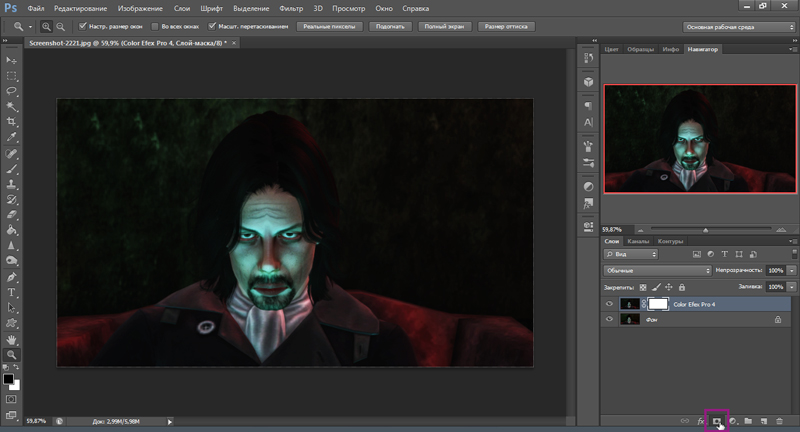
Task: Switch to the Контуры tab
Action: 670,241
